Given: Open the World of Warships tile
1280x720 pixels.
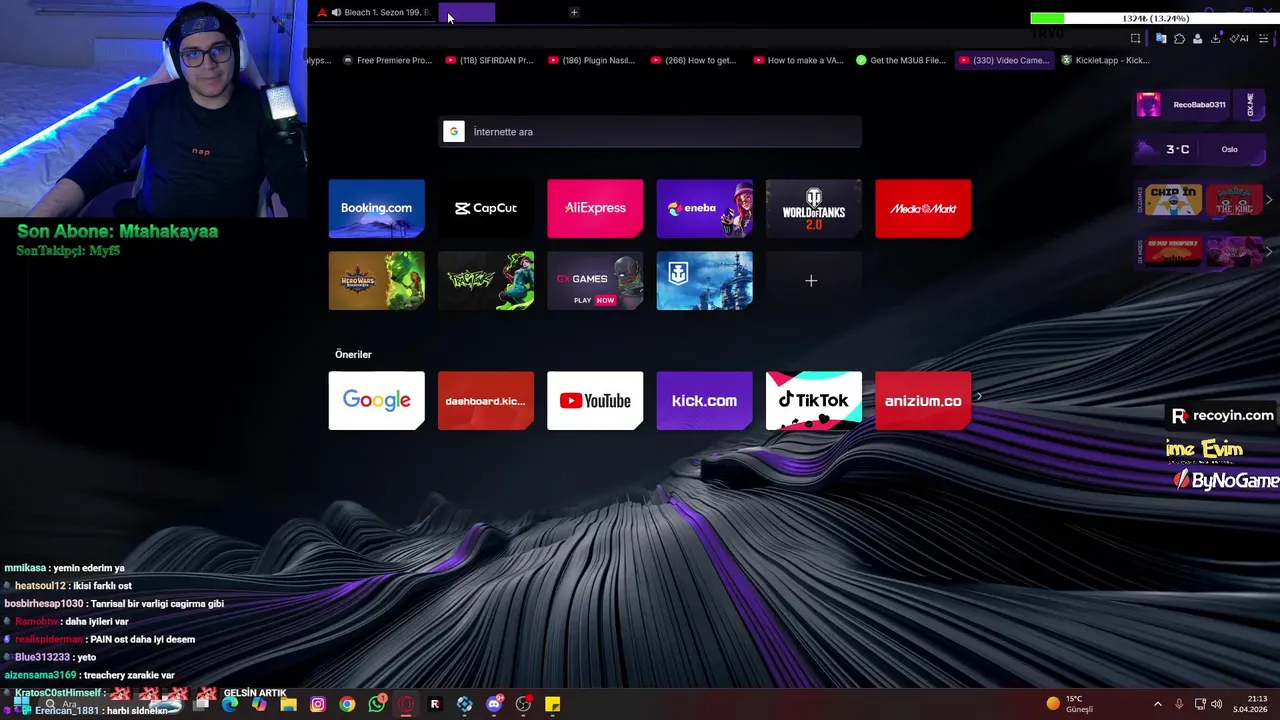Looking at the screenshot, I should 704,280.
